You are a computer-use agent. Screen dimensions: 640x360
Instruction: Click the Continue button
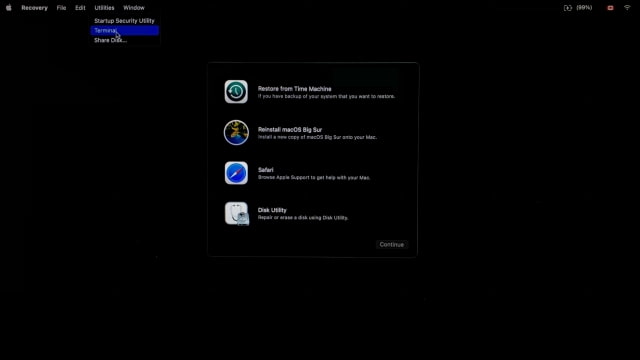click(391, 244)
